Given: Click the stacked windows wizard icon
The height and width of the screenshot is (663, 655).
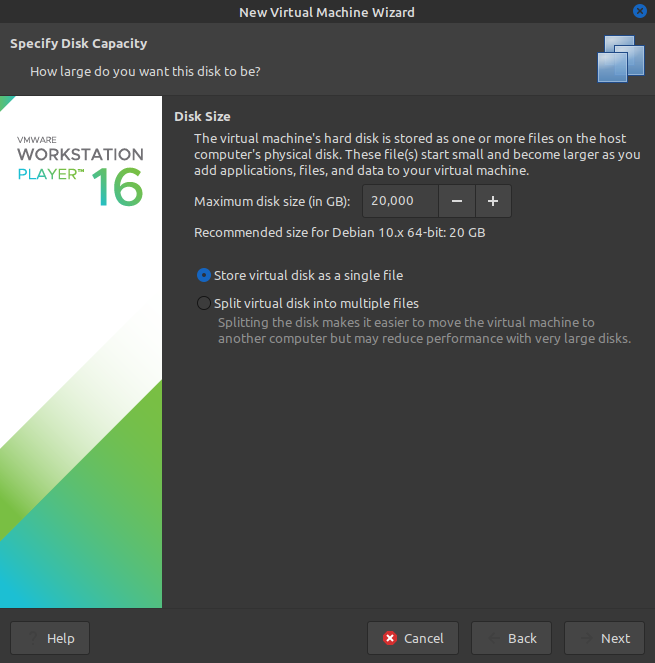Looking at the screenshot, I should (x=621, y=59).
